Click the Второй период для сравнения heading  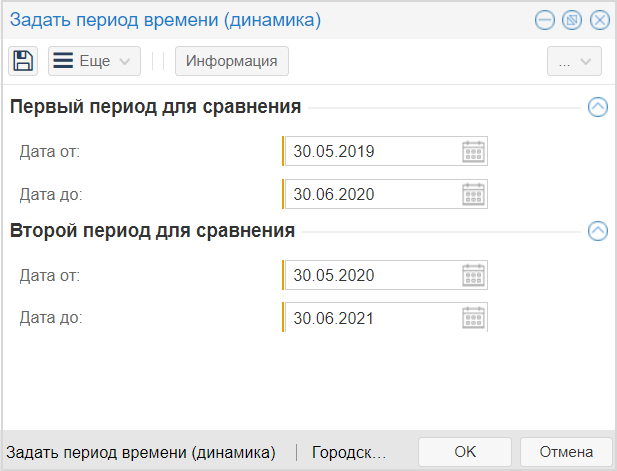pos(152,231)
